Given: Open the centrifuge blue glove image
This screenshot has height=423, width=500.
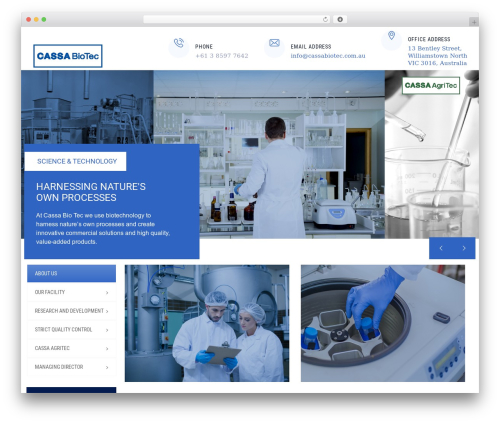Looking at the screenshot, I should click(x=383, y=323).
